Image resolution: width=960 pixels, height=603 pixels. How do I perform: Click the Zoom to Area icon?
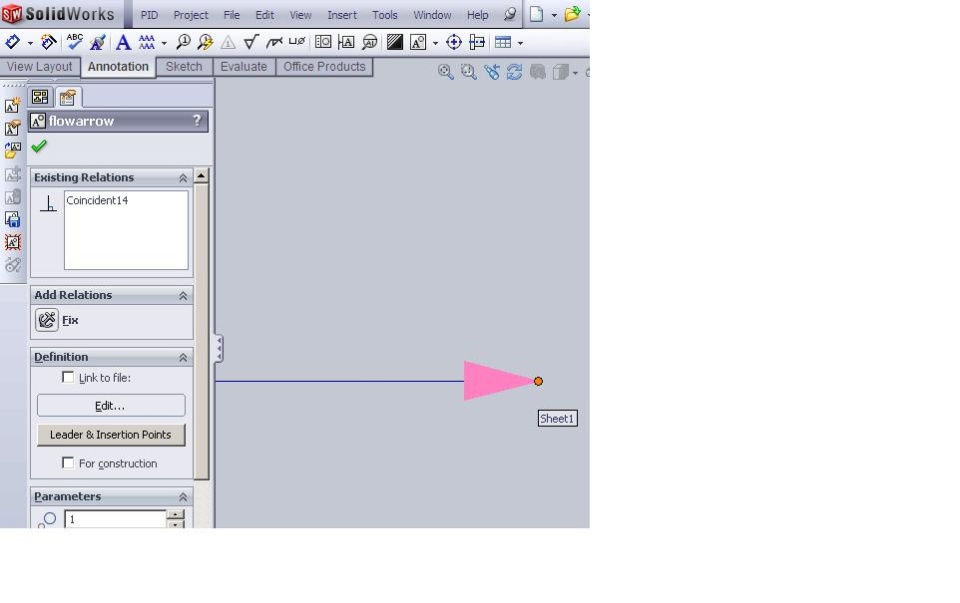468,72
